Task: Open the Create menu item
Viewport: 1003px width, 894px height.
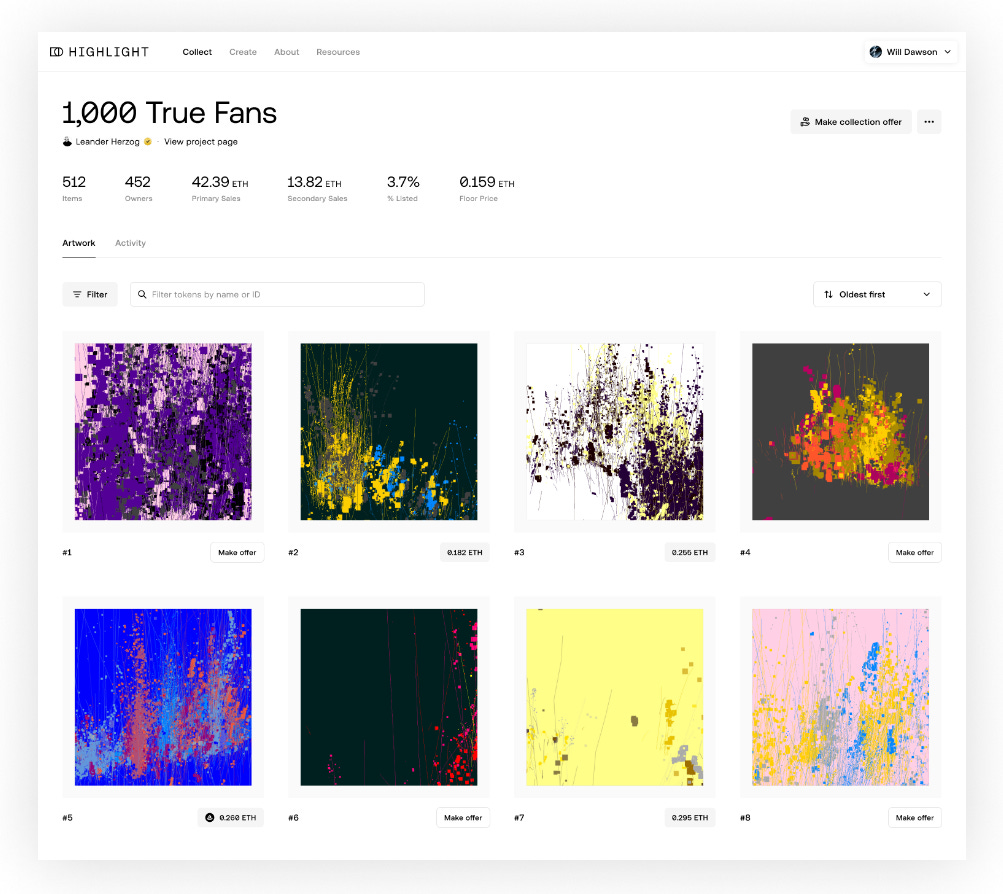Action: [242, 52]
